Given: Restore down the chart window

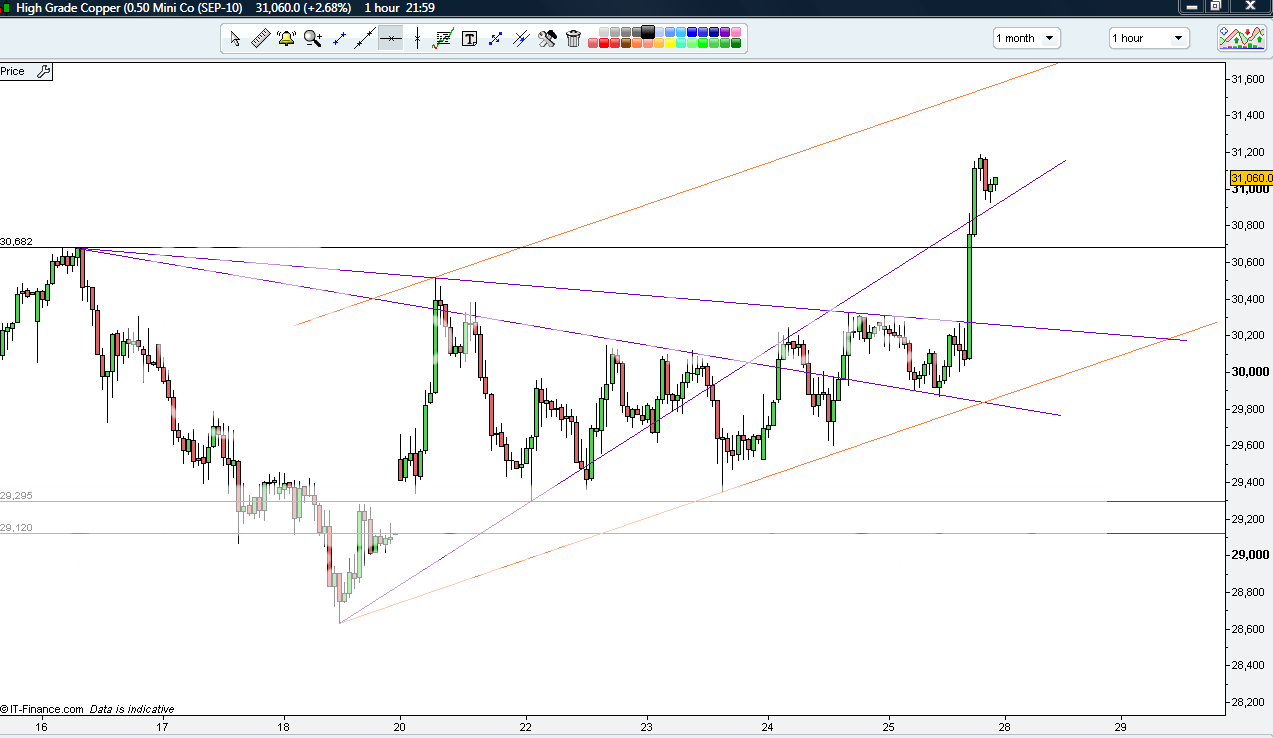Looking at the screenshot, I should pyautogui.click(x=1217, y=6).
